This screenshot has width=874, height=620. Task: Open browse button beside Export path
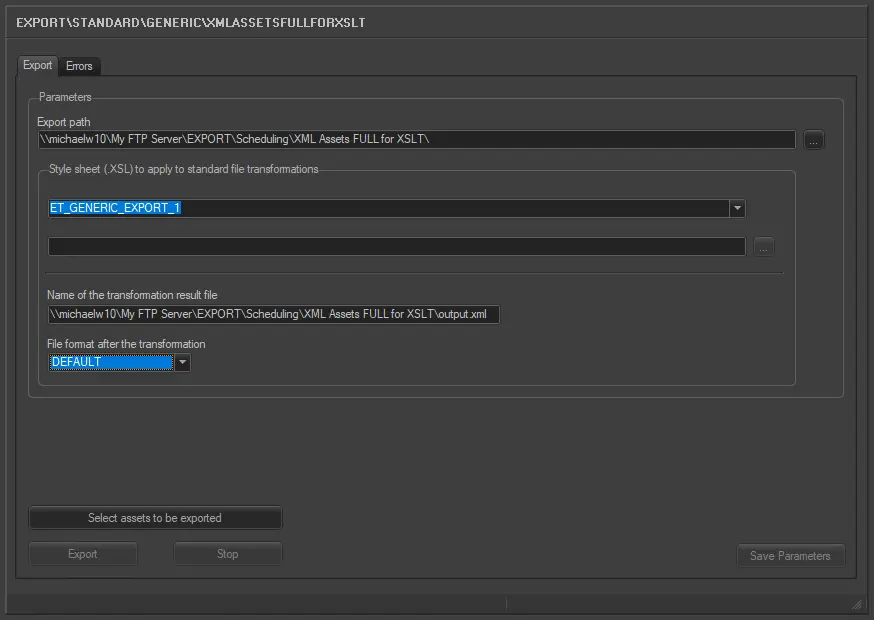click(814, 141)
